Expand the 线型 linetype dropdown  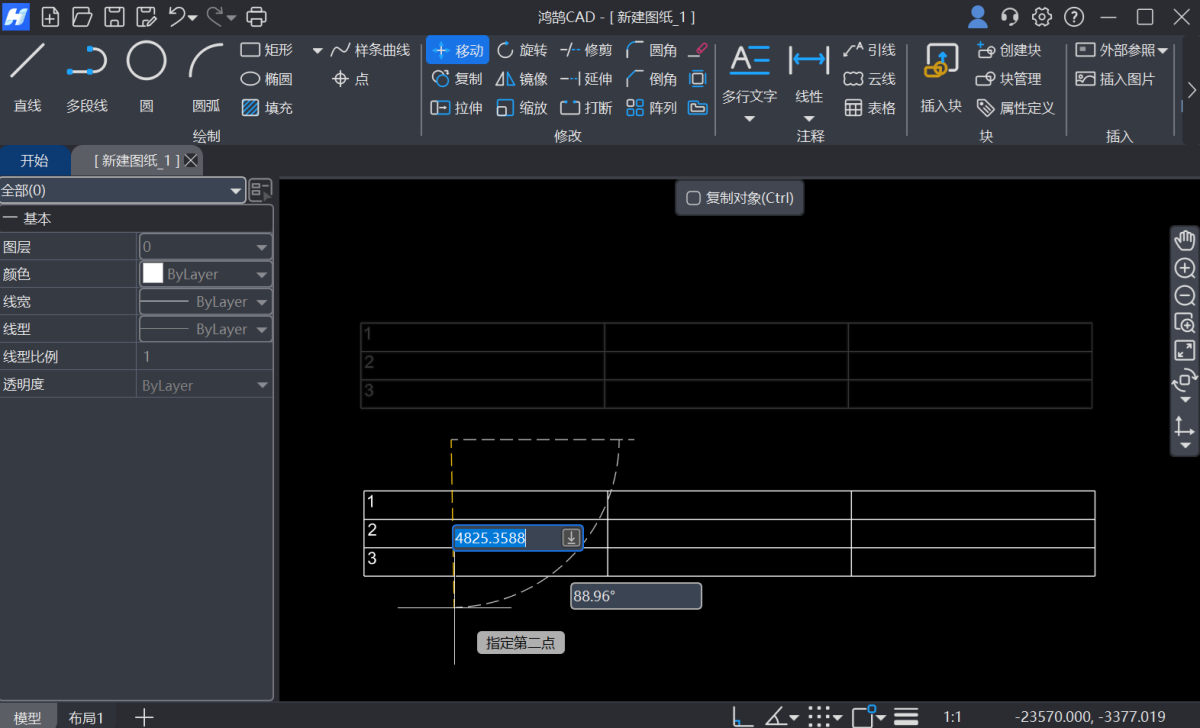[262, 328]
